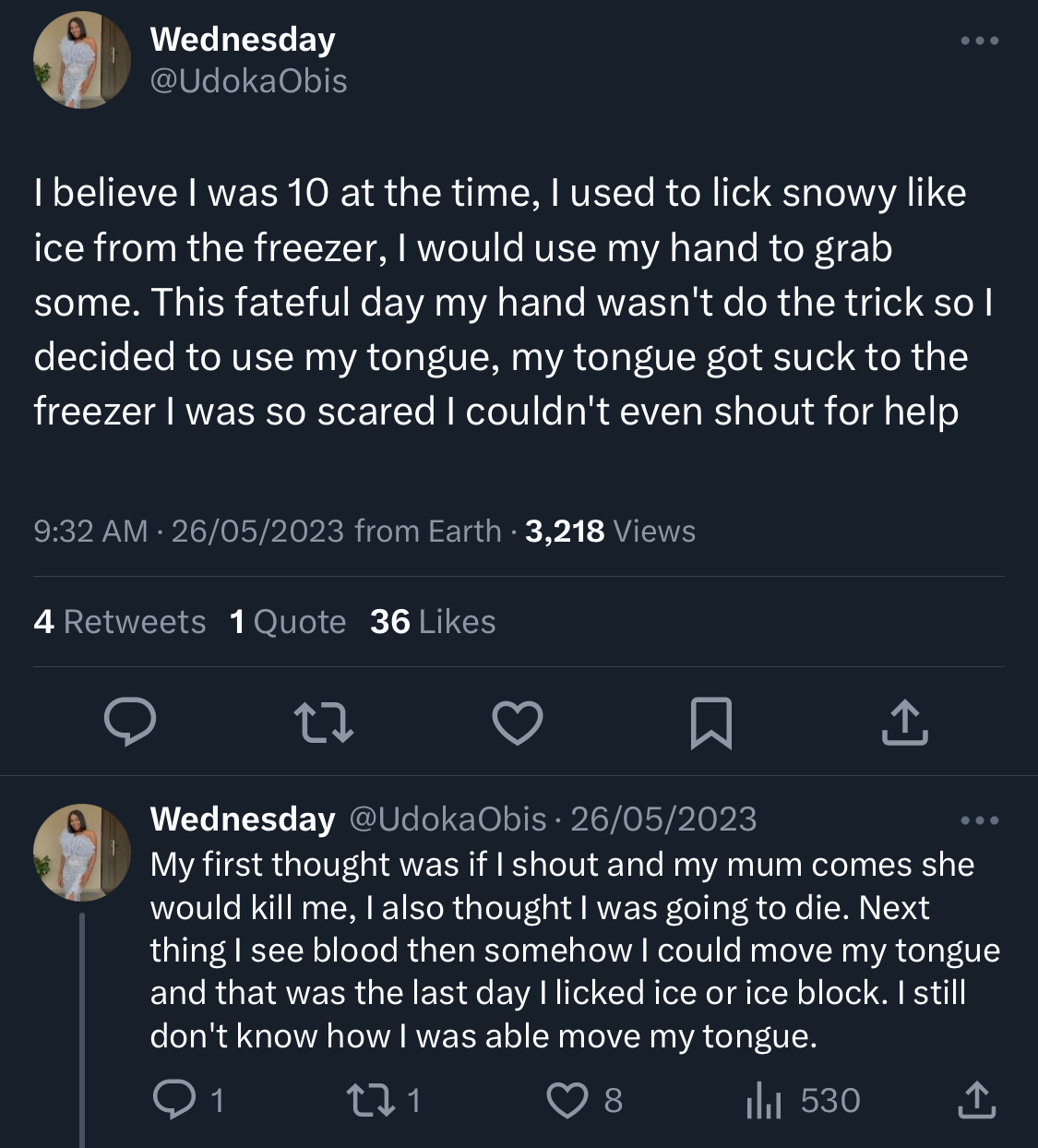Reply to the second tweet
The width and height of the screenshot is (1038, 1148).
pyautogui.click(x=173, y=1100)
